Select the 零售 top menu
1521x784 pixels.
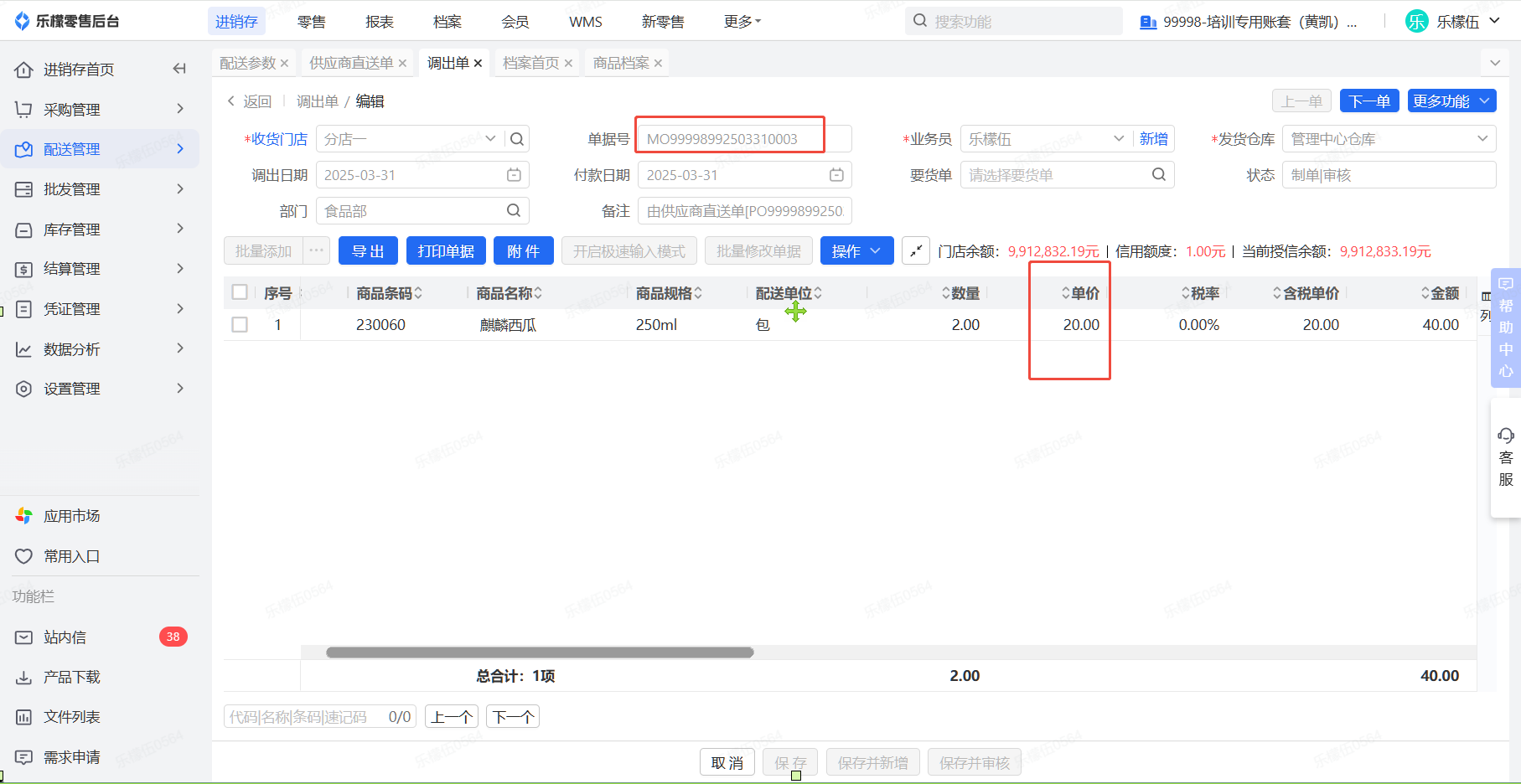pos(312,22)
